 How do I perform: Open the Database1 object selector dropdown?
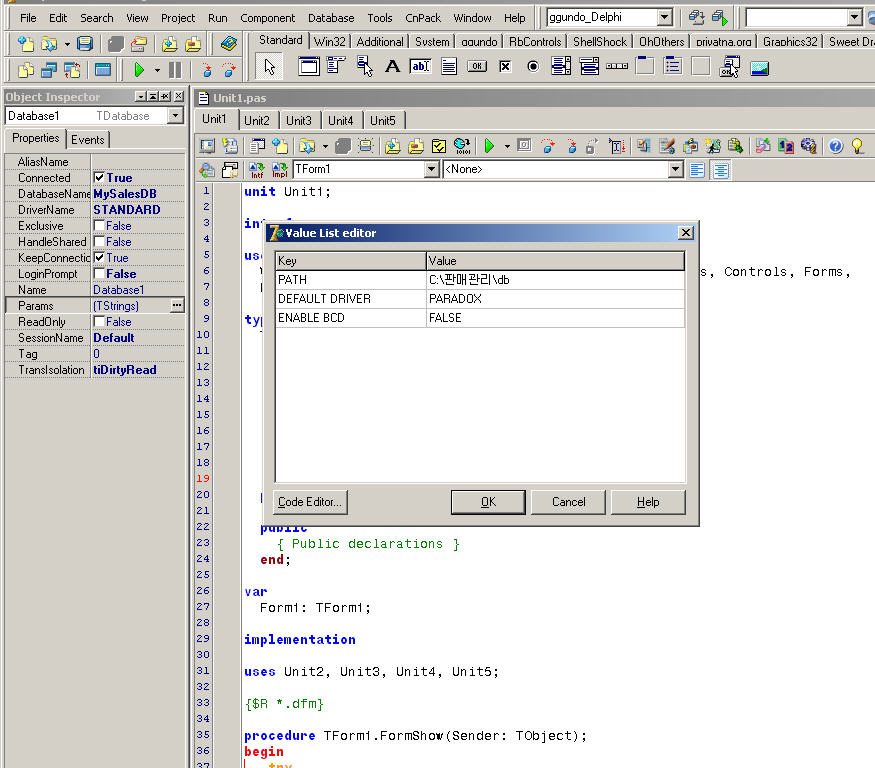coord(175,116)
